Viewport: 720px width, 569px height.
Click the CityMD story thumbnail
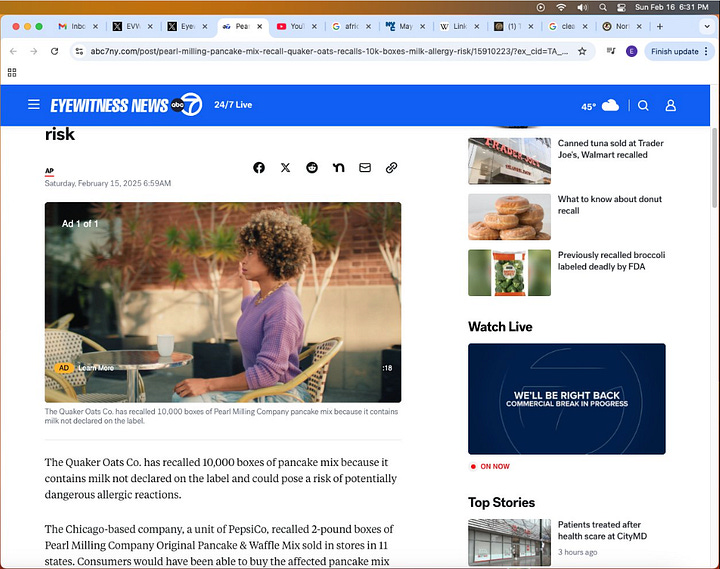click(x=509, y=542)
